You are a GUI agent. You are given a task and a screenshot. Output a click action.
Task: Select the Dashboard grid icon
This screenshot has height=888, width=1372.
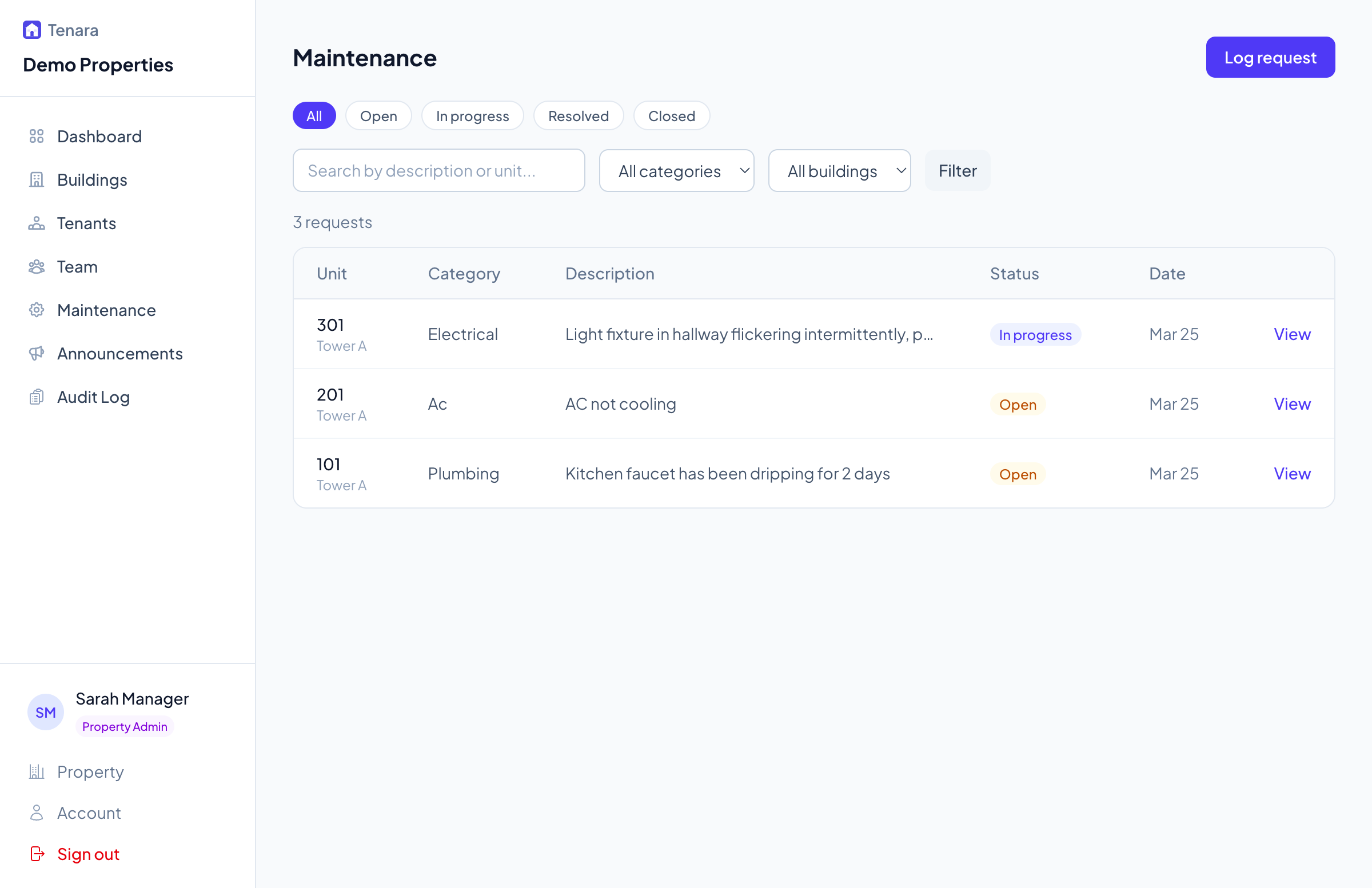click(37, 137)
